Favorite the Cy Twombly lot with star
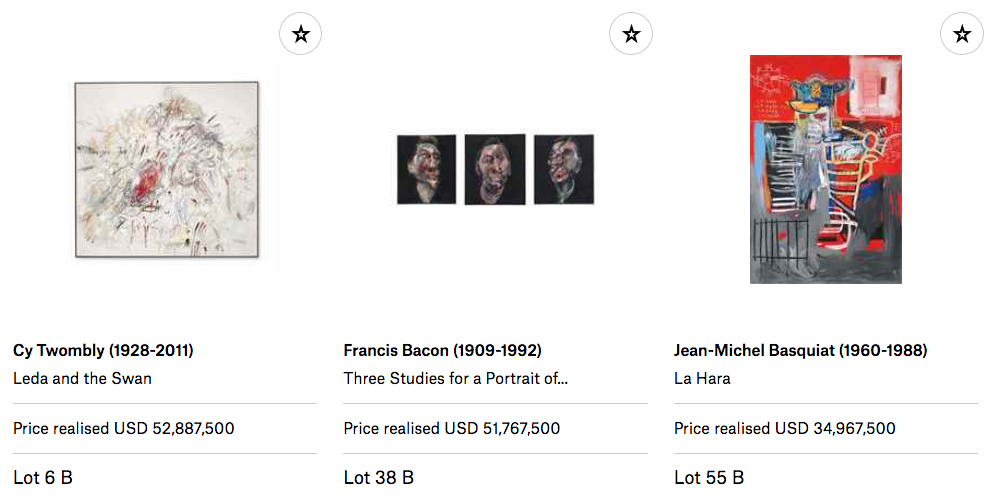 click(300, 35)
